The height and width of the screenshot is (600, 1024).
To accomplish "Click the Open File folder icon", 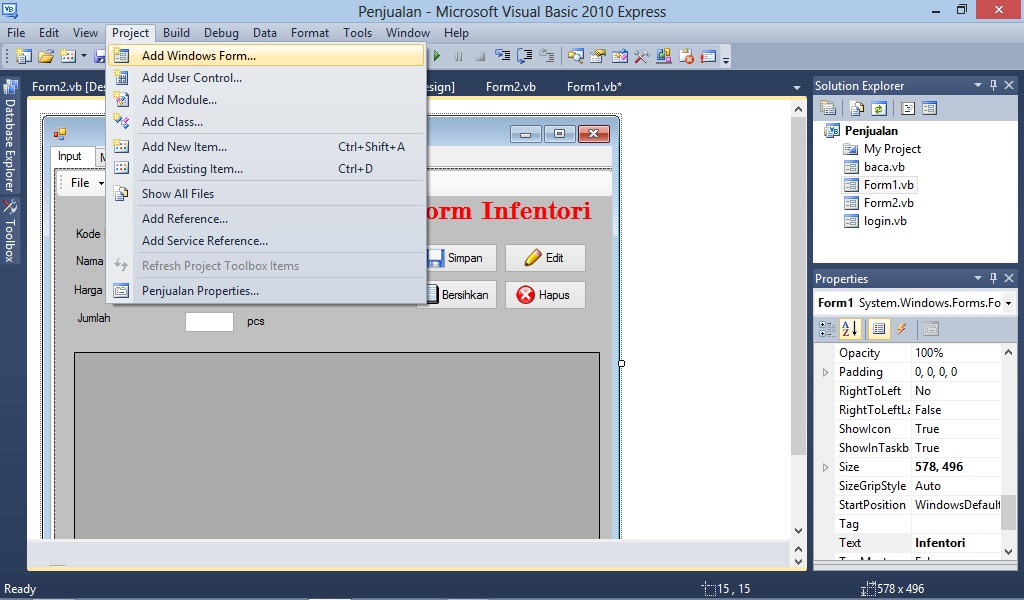I will pos(46,56).
